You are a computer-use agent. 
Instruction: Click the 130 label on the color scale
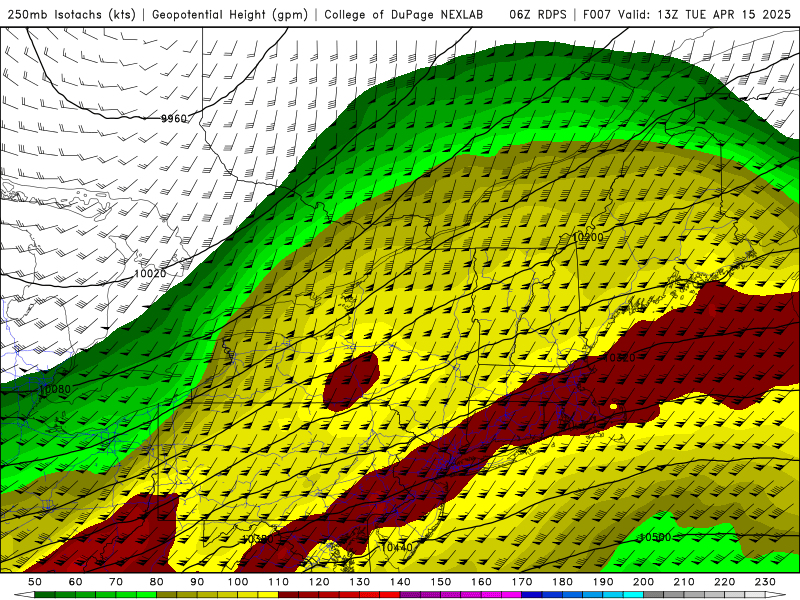click(359, 582)
